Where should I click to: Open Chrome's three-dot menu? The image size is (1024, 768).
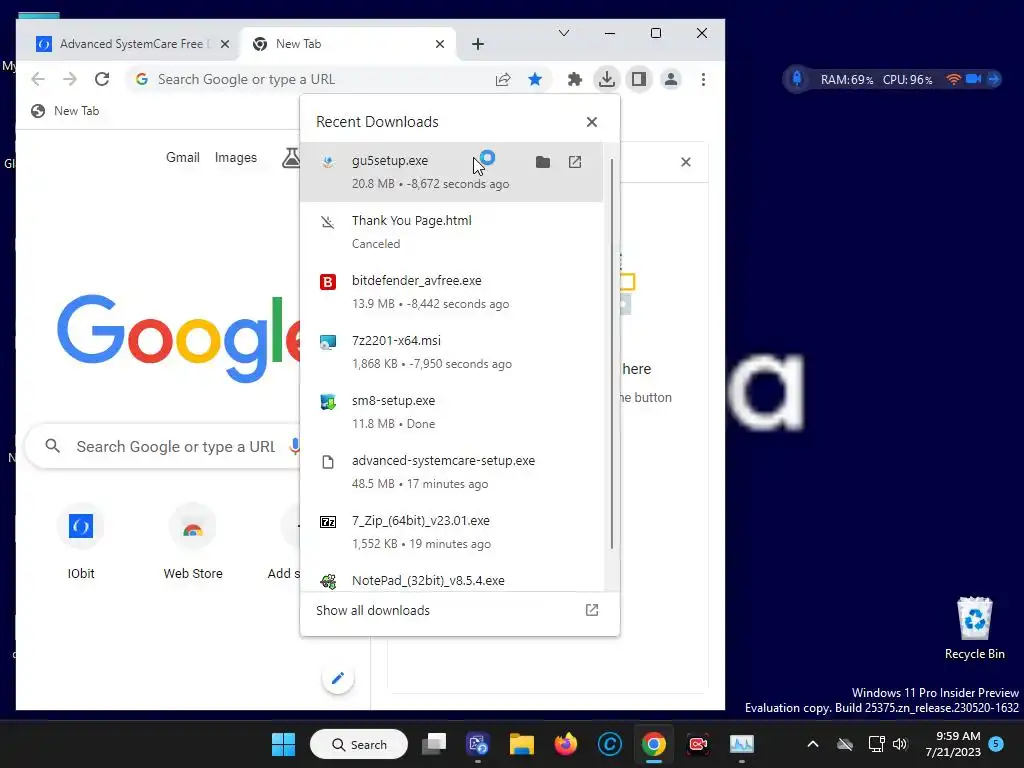tap(703, 80)
